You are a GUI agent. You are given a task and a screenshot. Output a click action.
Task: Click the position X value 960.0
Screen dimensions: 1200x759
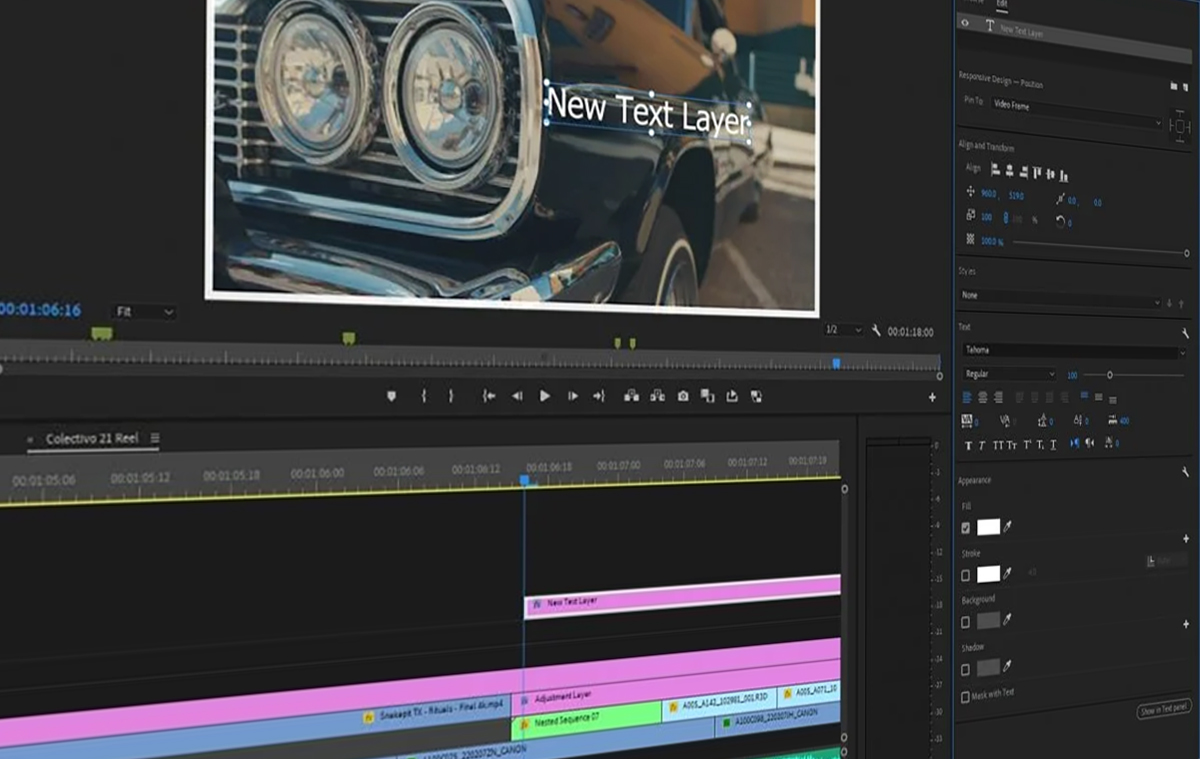[x=989, y=194]
